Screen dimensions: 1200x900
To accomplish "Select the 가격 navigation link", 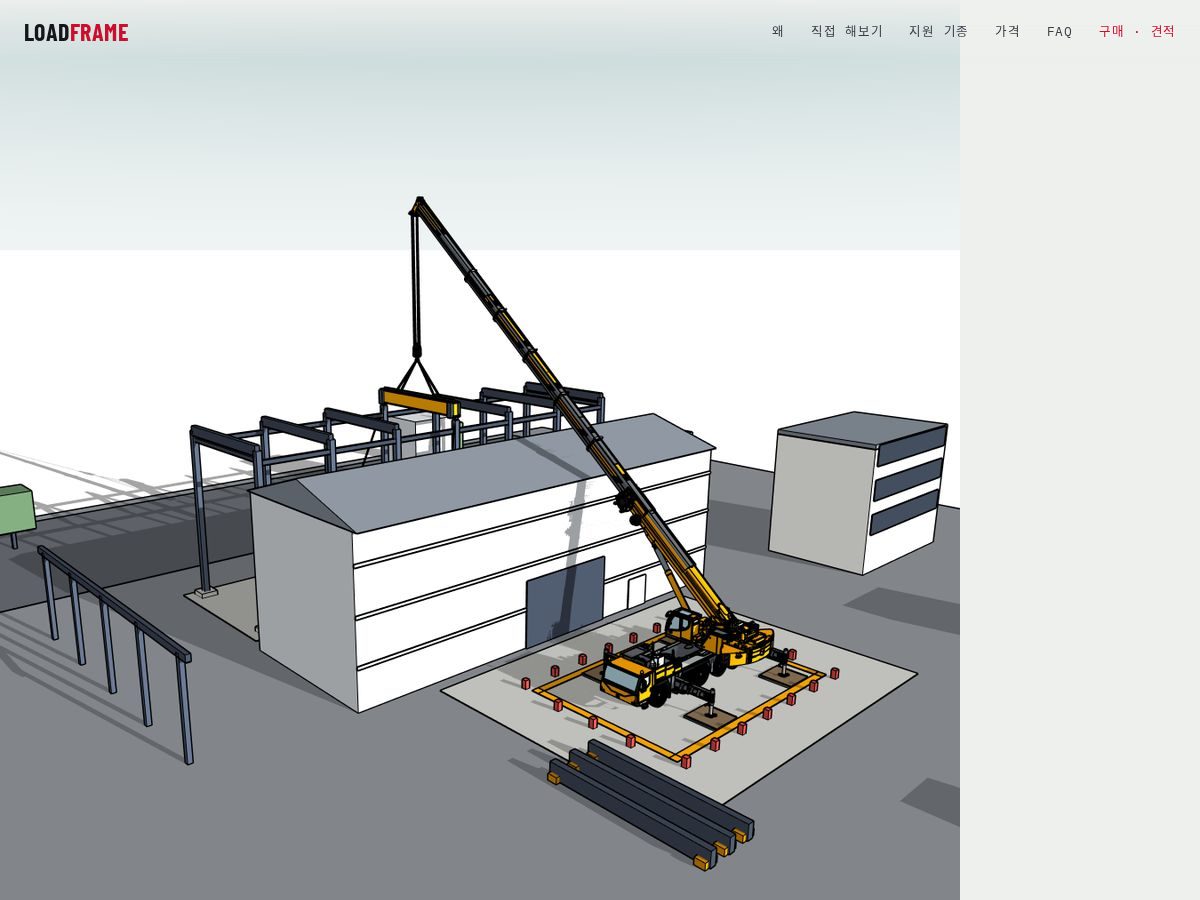I will [1008, 32].
